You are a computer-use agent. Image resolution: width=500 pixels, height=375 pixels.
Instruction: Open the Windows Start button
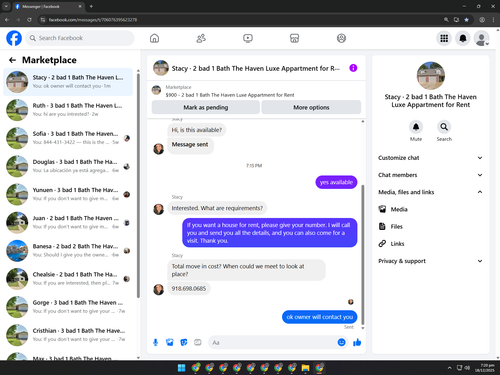tap(181, 368)
